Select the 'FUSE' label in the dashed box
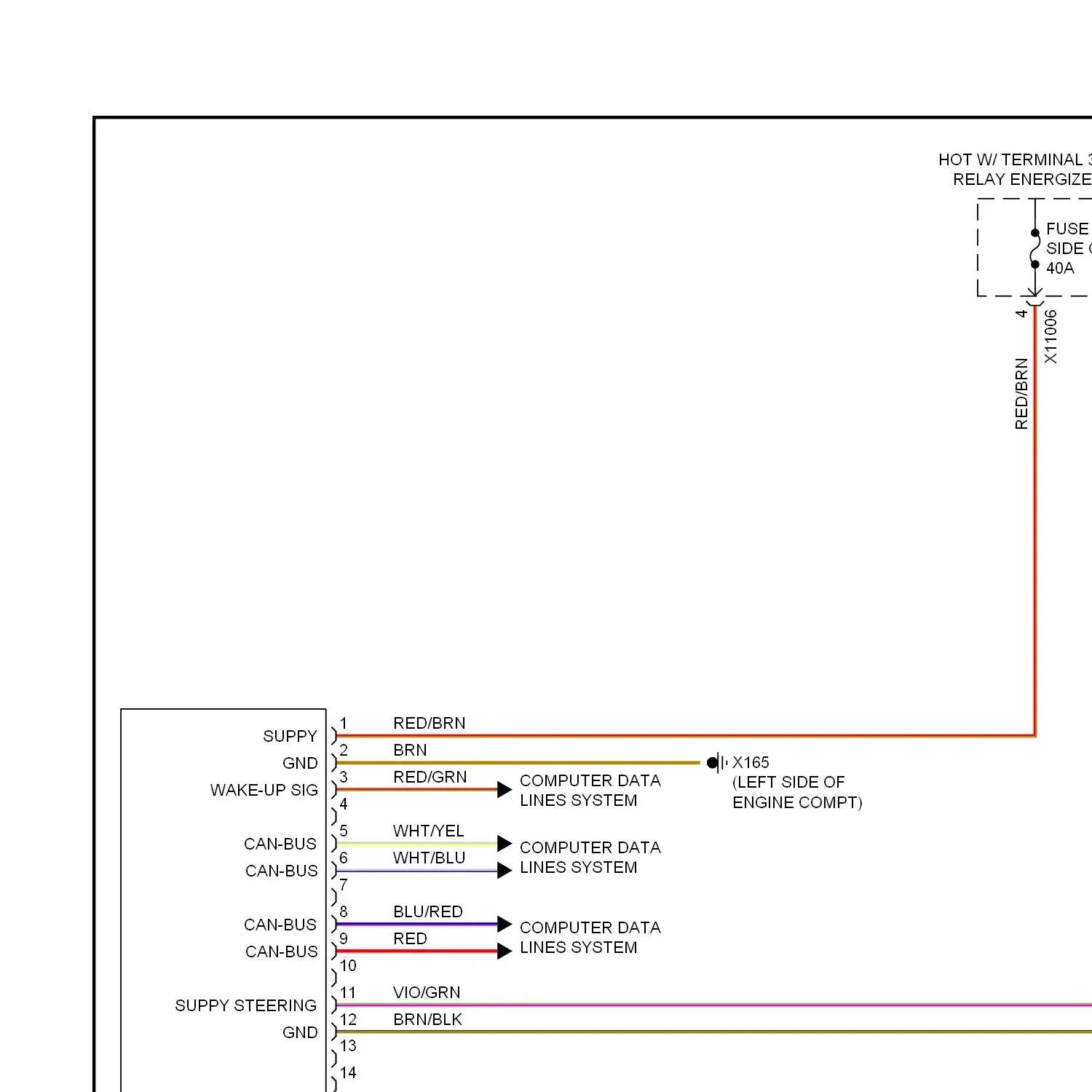Viewport: 1092px width, 1092px height. pos(1067,229)
